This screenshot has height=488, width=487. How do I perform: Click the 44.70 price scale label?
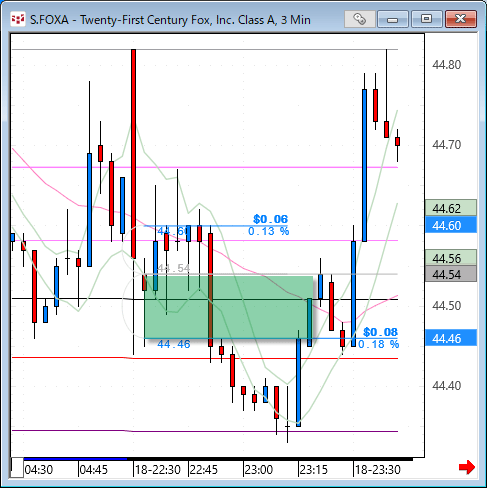click(x=446, y=145)
